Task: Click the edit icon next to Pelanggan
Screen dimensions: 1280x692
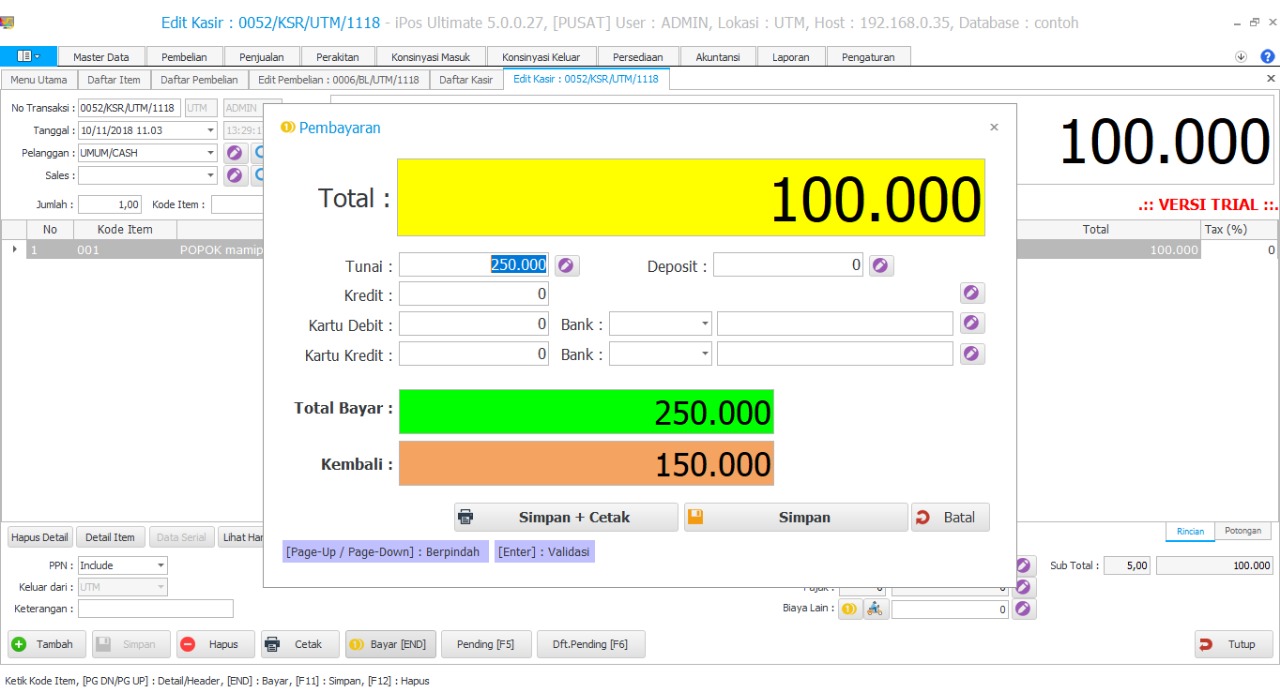Action: [x=235, y=153]
